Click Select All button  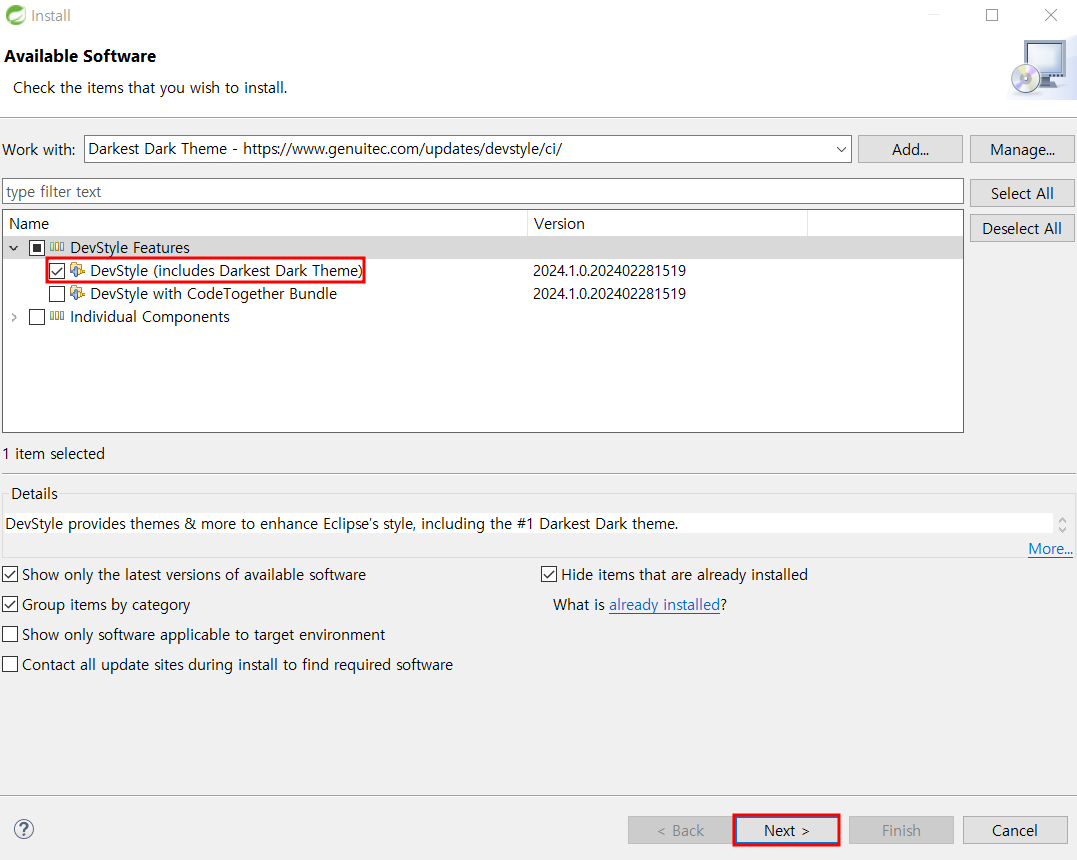coord(1022,194)
